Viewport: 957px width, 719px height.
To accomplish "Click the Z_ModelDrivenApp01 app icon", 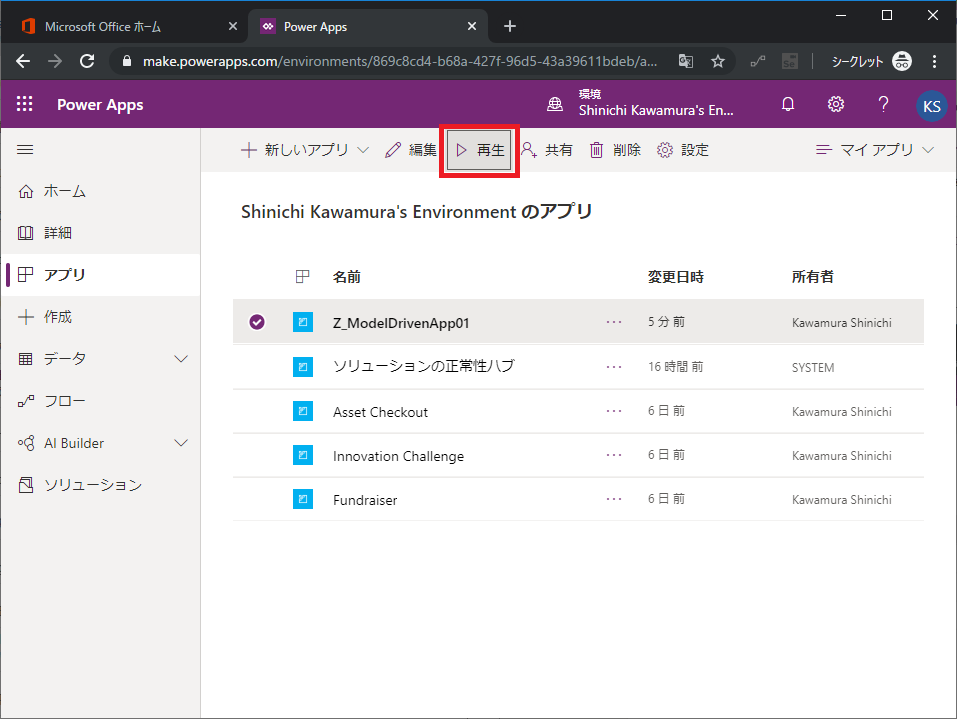I will [303, 322].
